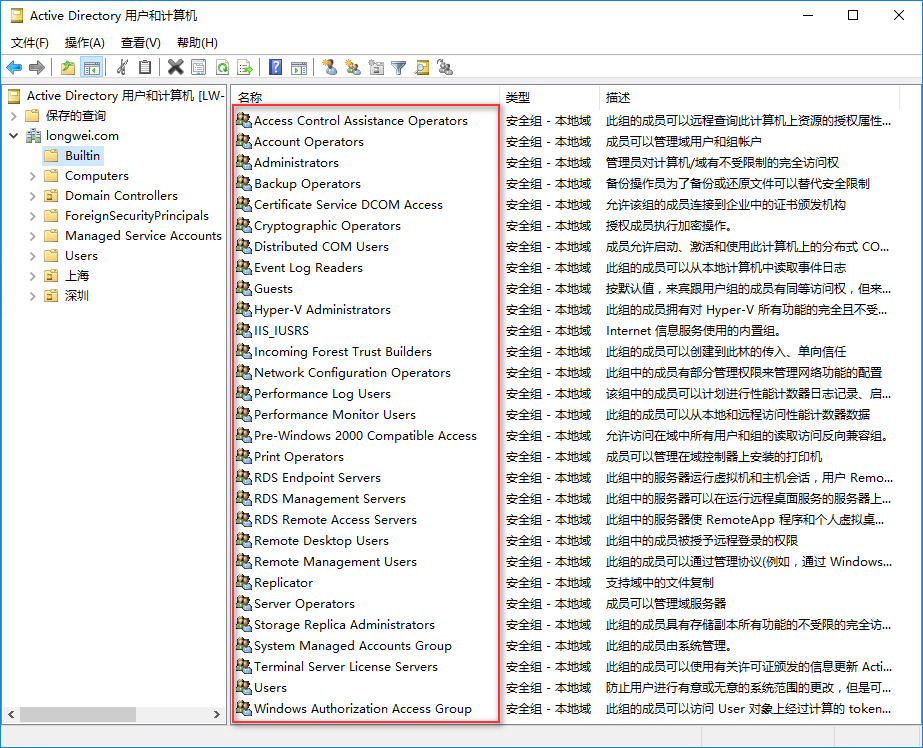Click right arrow of tree horizontal scrollbar

(x=217, y=714)
